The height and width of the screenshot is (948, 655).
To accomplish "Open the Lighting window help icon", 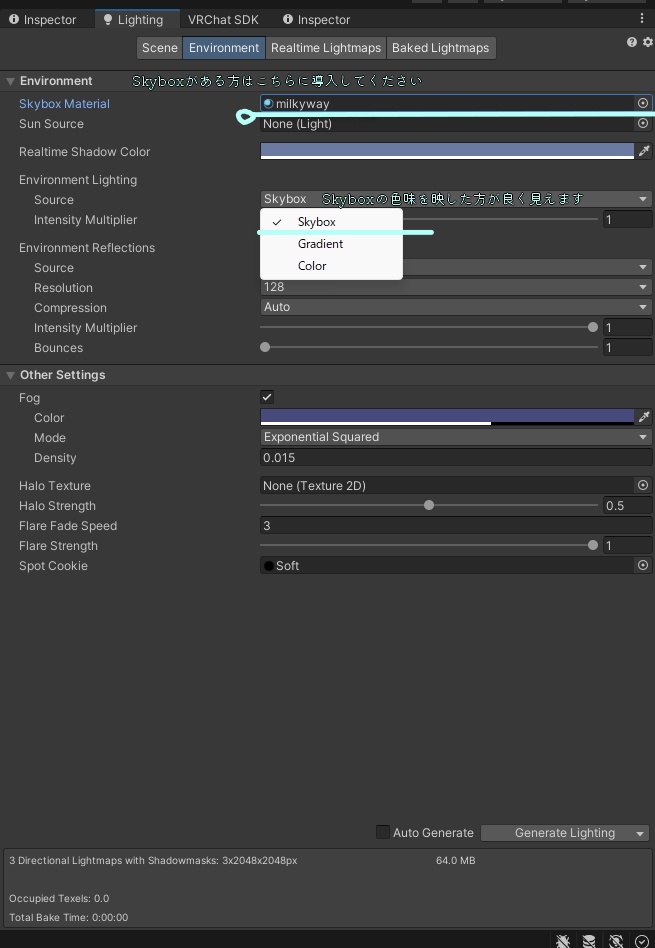I will tap(632, 42).
